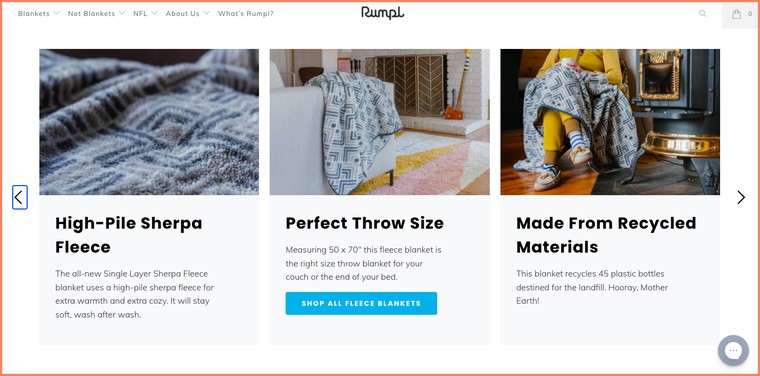Open the chat support bubble
760x376 pixels.
[733, 350]
